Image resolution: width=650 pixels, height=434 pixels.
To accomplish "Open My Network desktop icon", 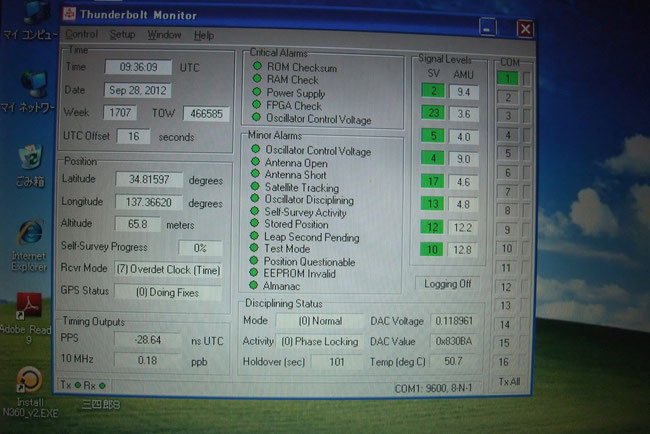I will [28, 85].
